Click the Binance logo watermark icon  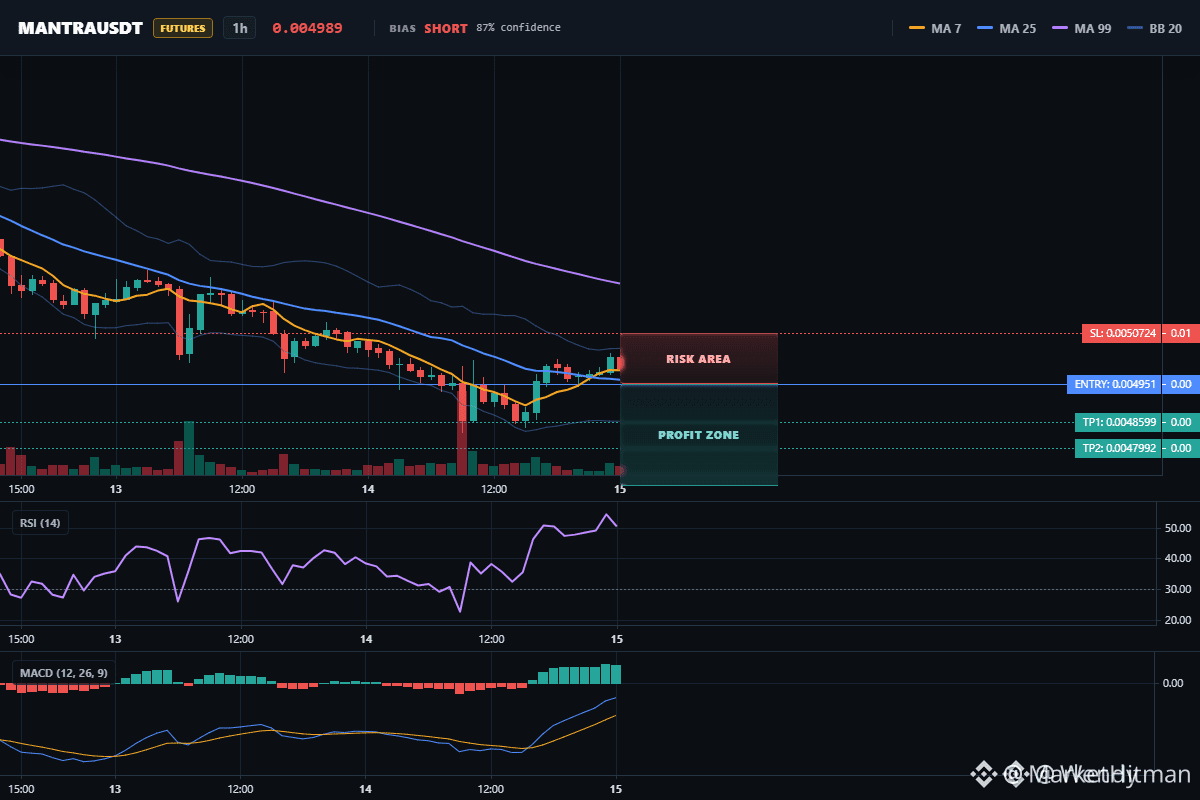(984, 773)
